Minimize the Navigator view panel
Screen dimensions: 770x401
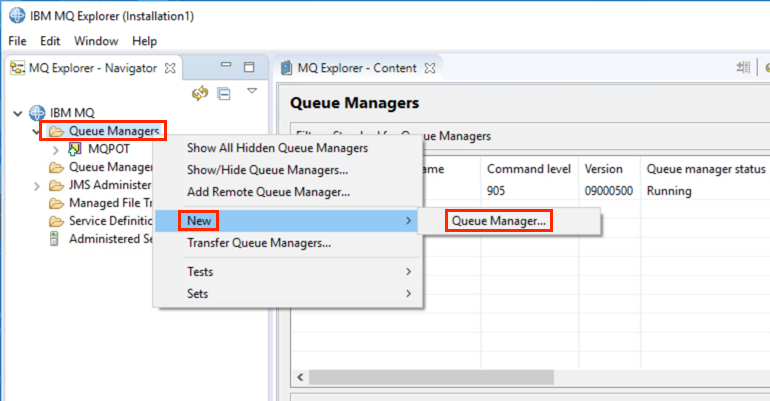[226, 65]
